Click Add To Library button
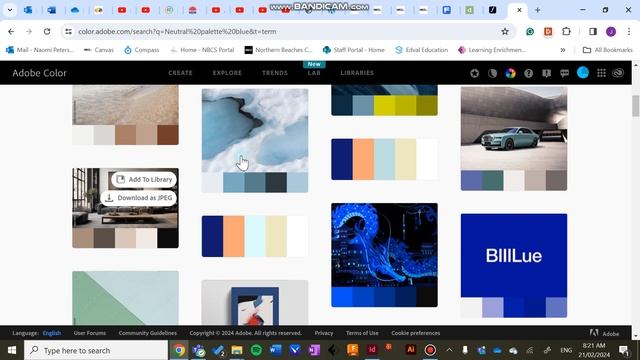Viewport: 640px width, 360px height. pyautogui.click(x=144, y=179)
